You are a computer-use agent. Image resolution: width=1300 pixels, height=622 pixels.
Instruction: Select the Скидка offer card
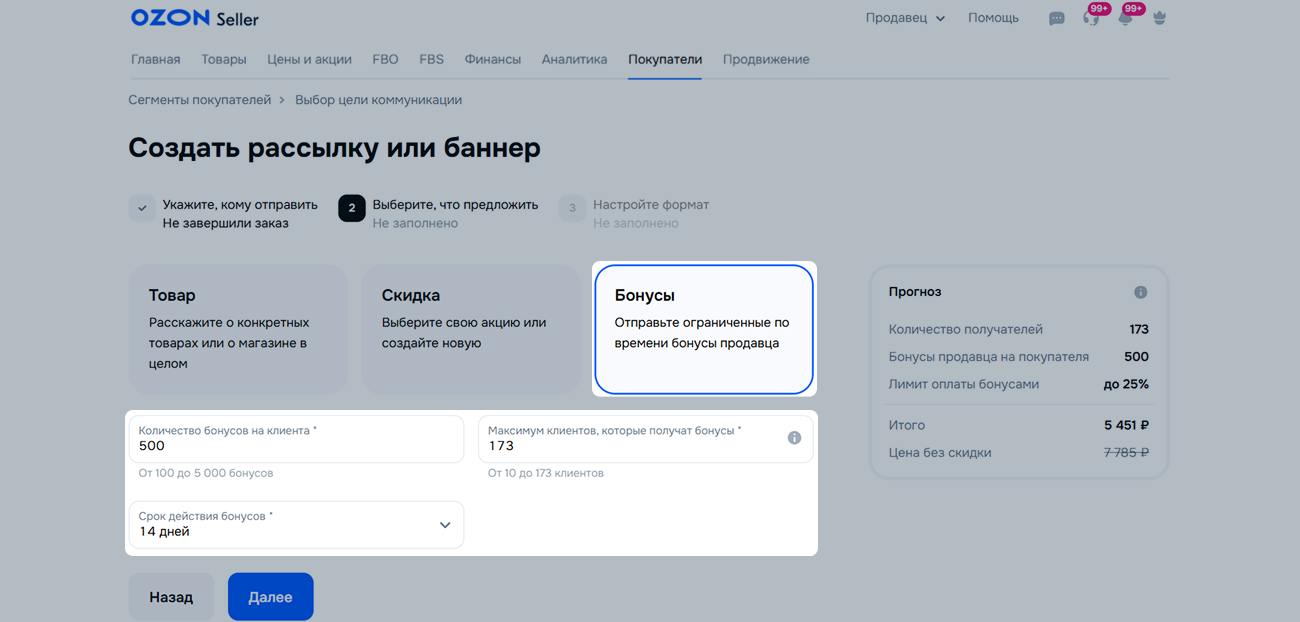(470, 328)
